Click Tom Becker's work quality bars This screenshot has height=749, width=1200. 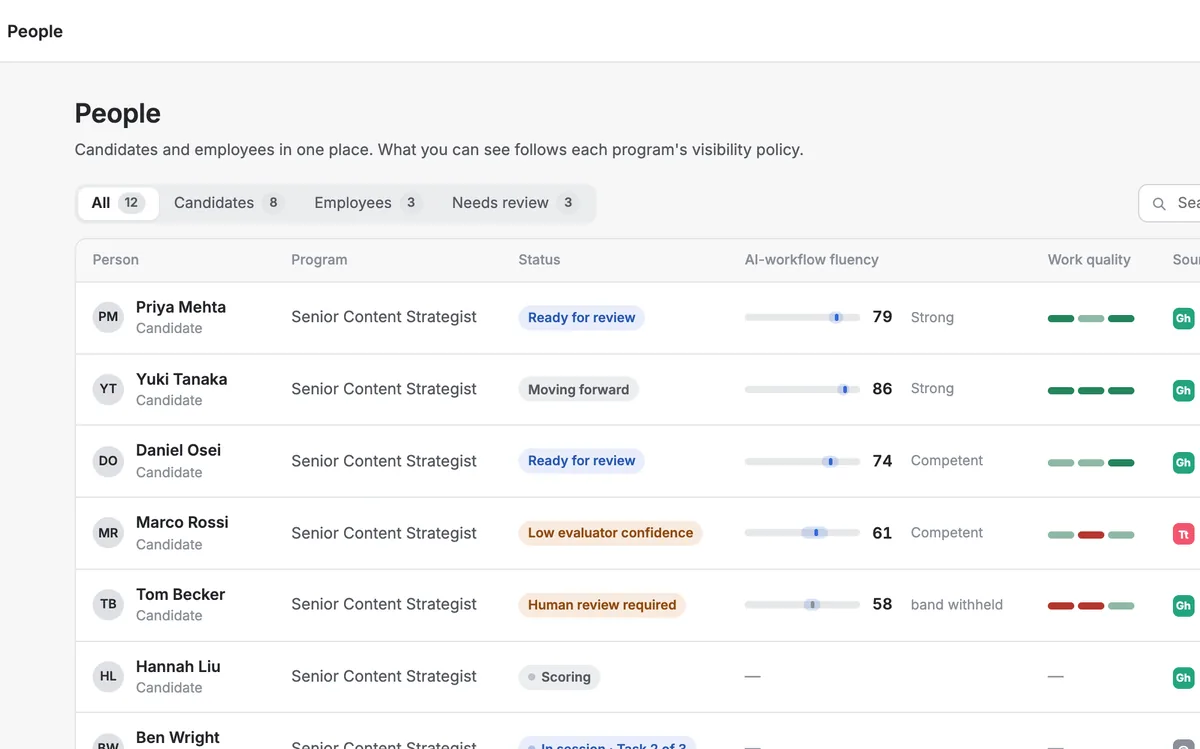point(1091,606)
